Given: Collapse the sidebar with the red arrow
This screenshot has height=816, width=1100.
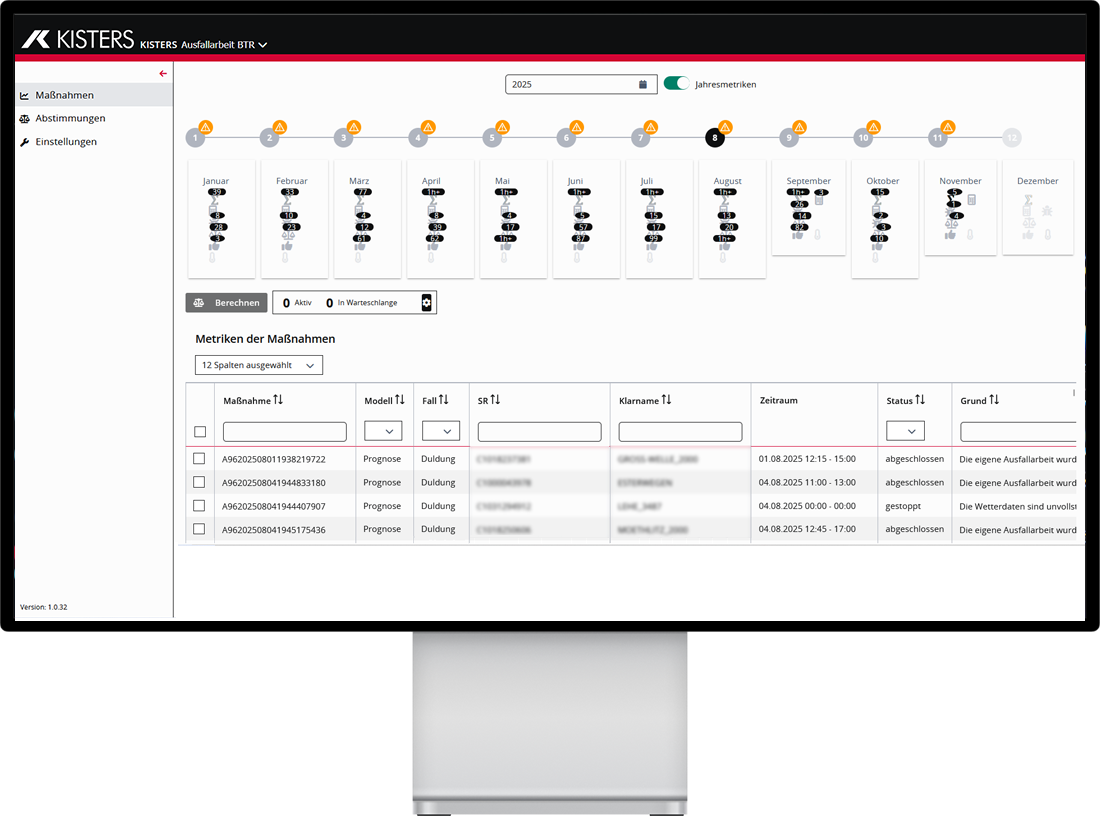Looking at the screenshot, I should (x=163, y=74).
